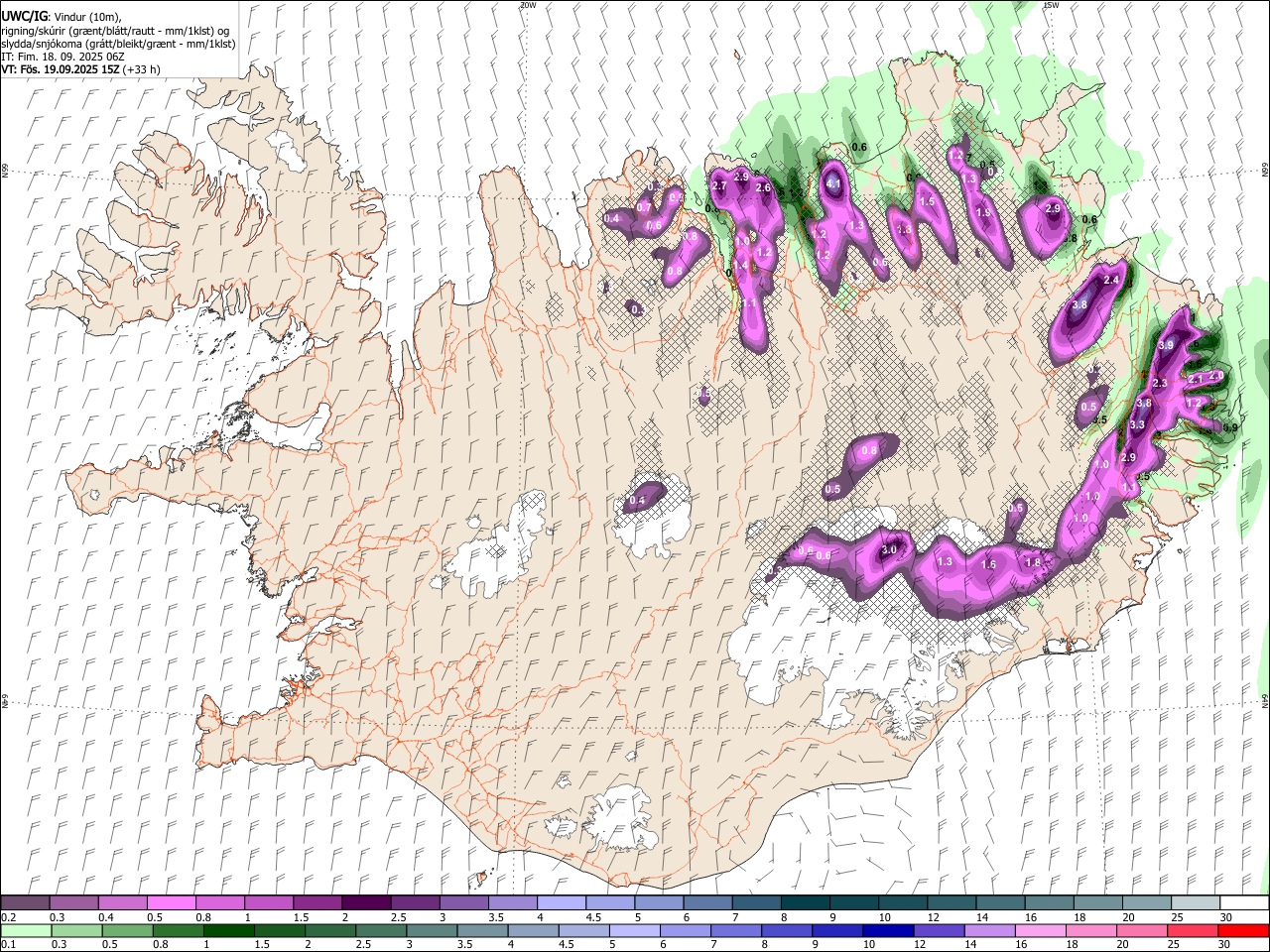Click the 1.9 precipitation value label
1270x952 pixels.
tap(983, 212)
